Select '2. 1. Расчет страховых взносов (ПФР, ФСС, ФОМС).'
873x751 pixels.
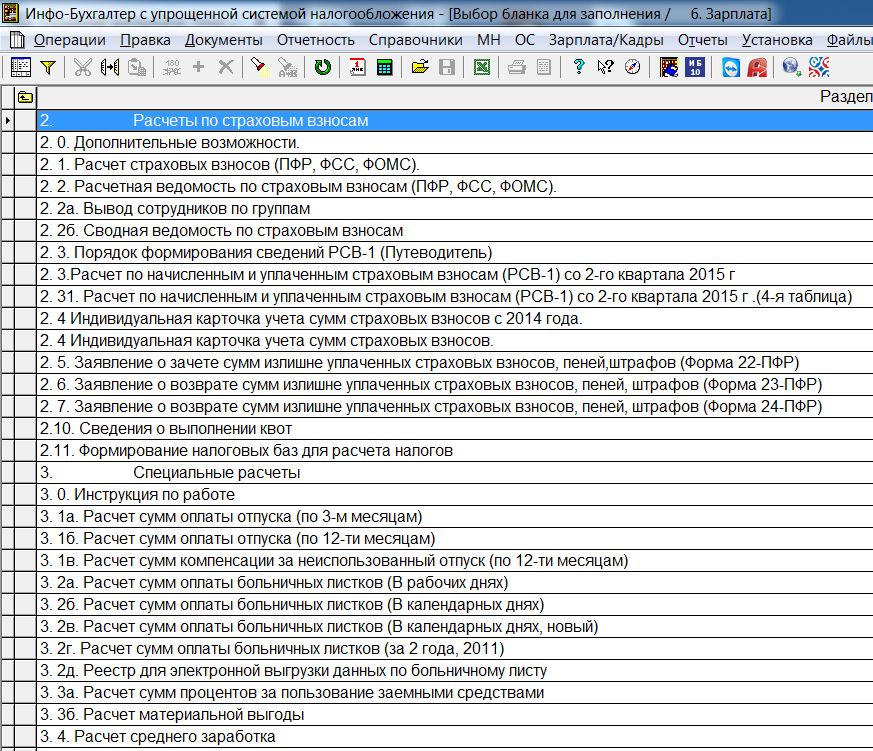coord(455,165)
